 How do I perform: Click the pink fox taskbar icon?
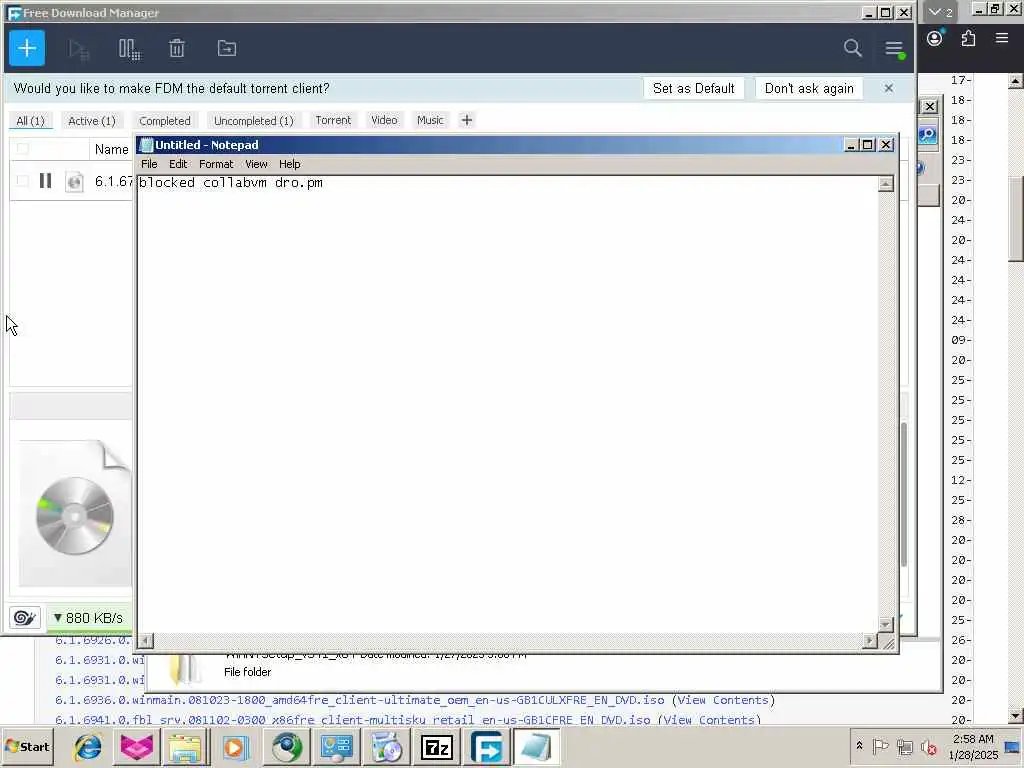pos(136,747)
